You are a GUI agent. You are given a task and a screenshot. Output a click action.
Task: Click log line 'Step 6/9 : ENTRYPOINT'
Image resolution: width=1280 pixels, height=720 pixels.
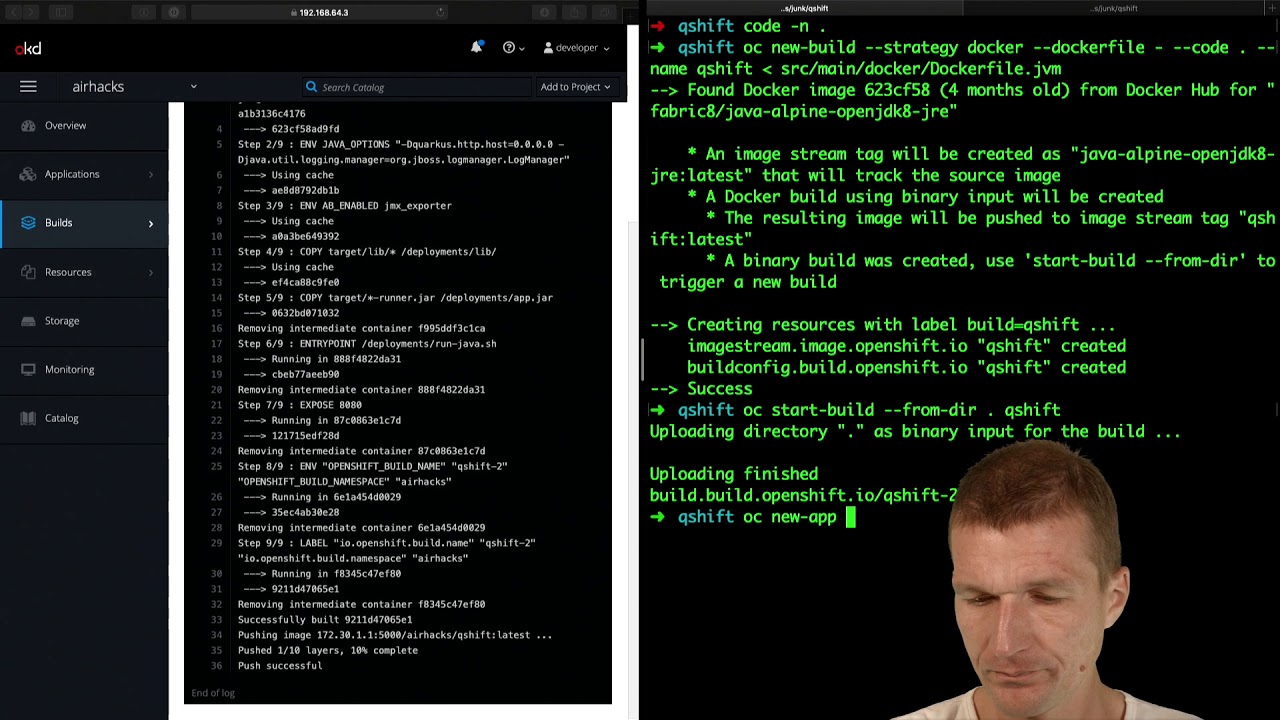(x=367, y=343)
